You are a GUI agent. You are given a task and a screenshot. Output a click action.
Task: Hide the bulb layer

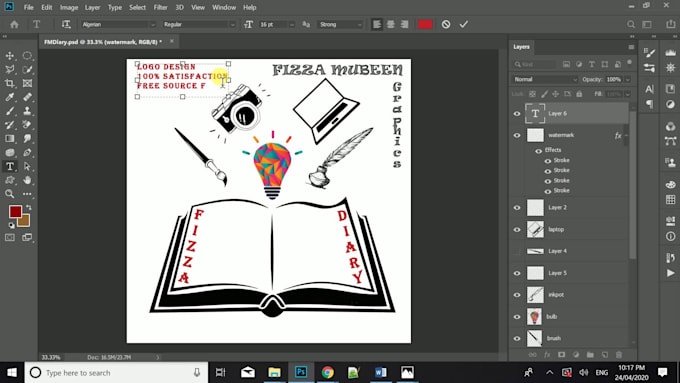click(x=517, y=317)
